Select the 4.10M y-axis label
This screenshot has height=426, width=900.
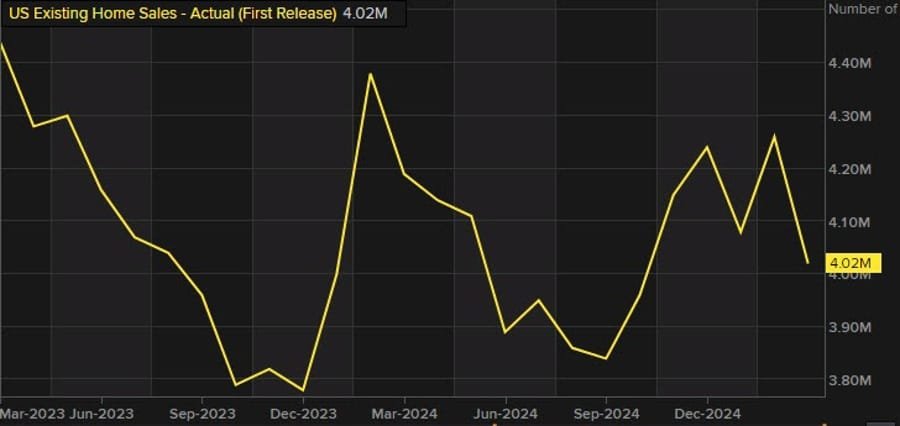[x=852, y=222]
